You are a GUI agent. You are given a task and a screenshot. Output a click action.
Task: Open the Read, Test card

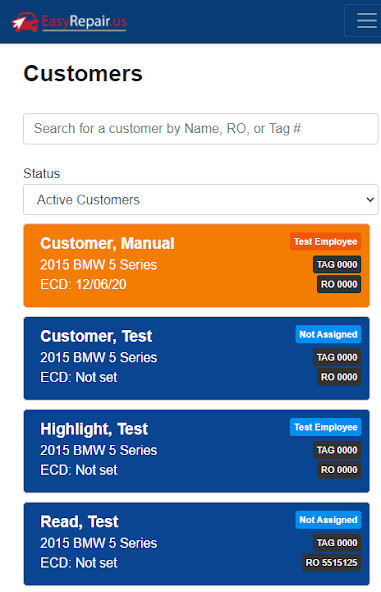(196, 544)
